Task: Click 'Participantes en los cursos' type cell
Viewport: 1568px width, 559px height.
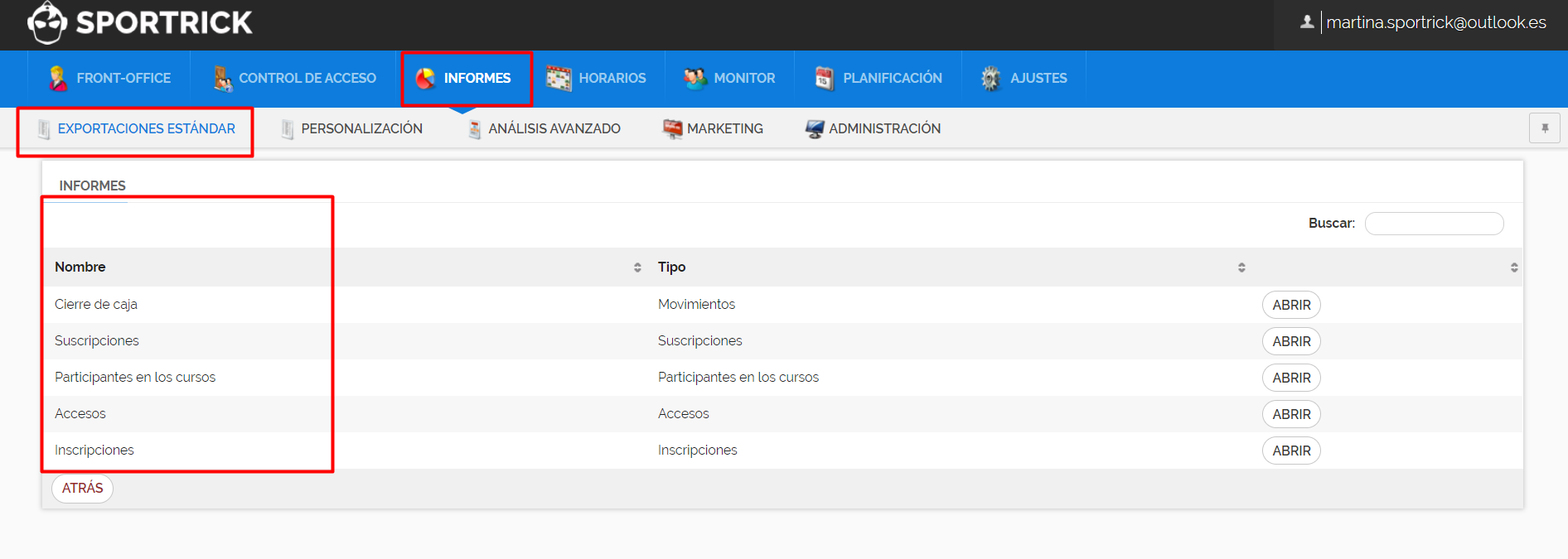Action: (x=738, y=378)
